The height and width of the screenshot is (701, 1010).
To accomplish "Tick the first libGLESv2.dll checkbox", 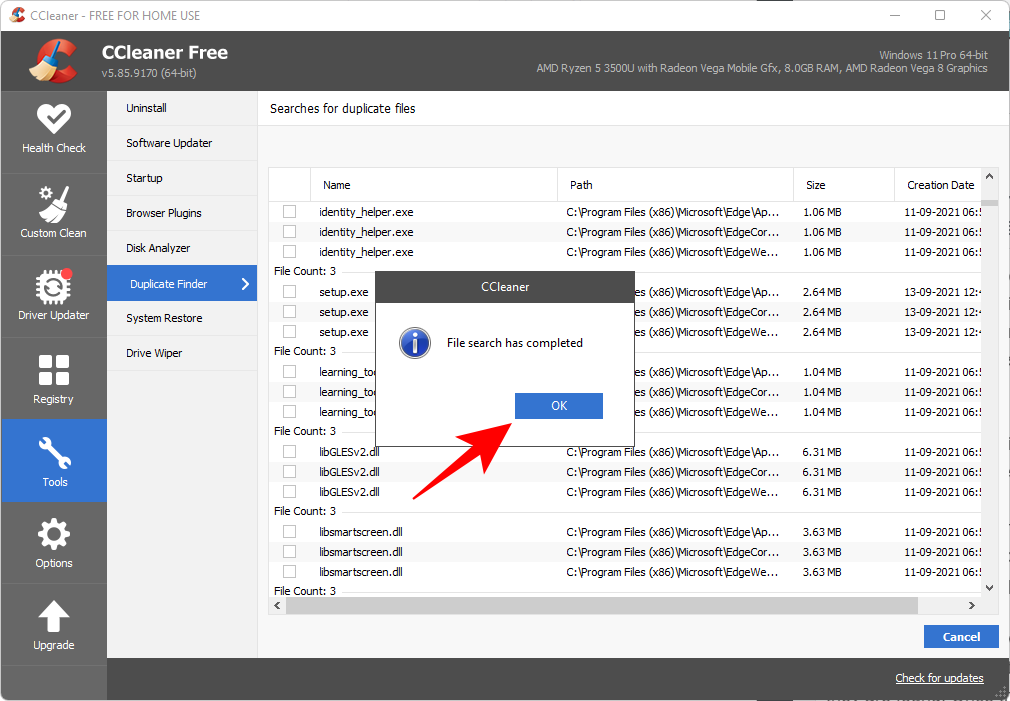I will click(289, 452).
